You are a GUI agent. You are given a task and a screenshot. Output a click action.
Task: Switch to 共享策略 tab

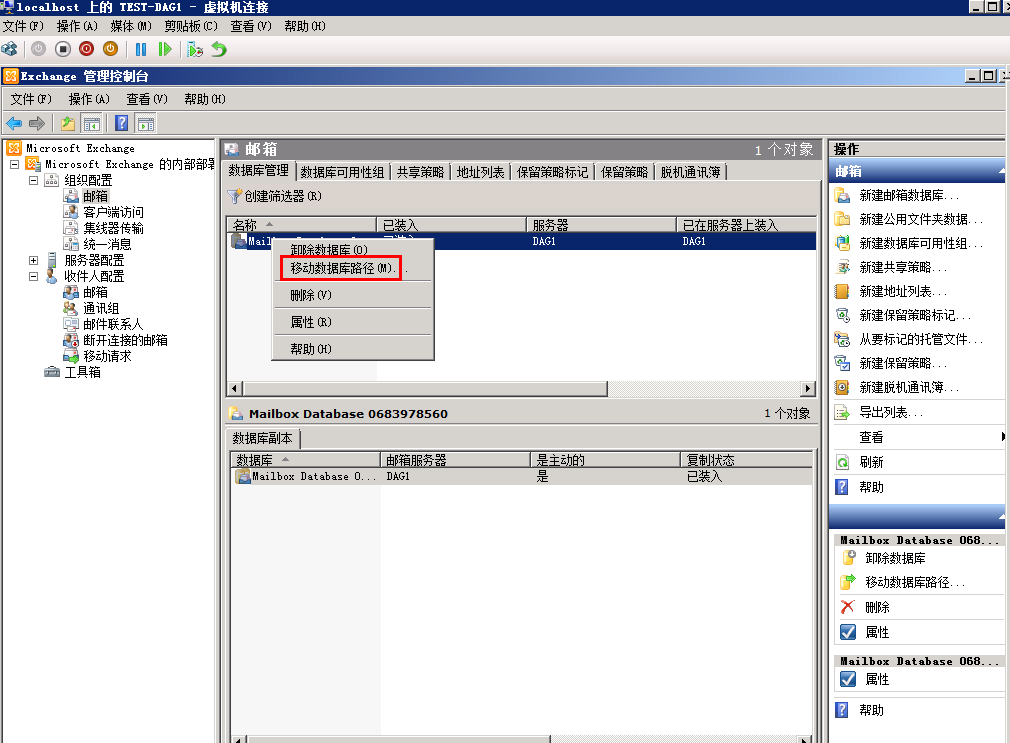420,172
